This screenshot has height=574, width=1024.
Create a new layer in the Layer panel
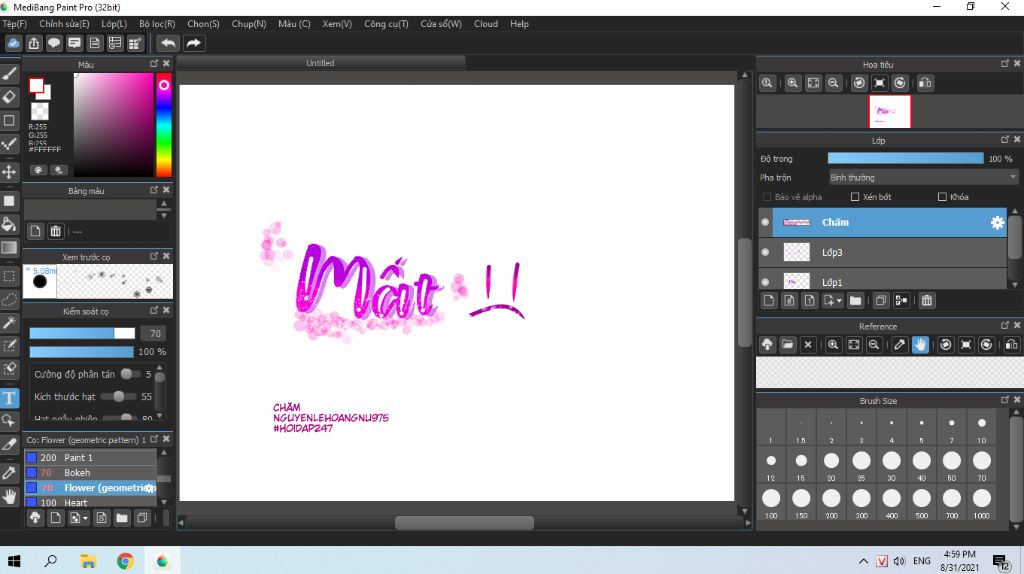click(x=769, y=300)
